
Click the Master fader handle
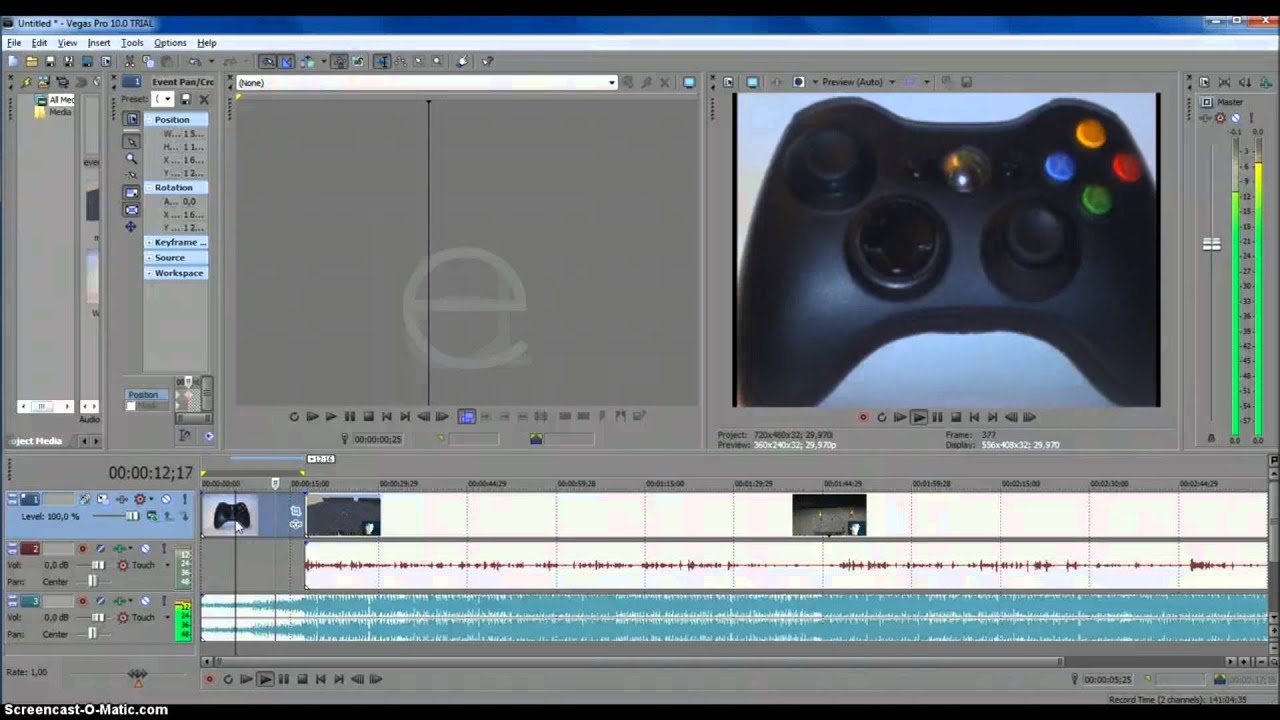pos(1211,244)
